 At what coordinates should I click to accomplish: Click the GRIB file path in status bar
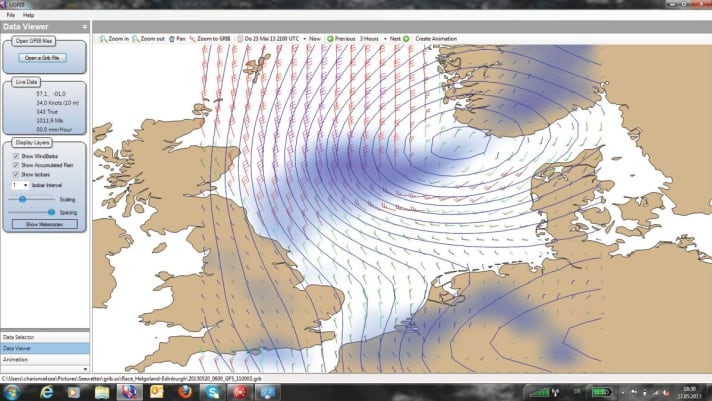(131, 379)
